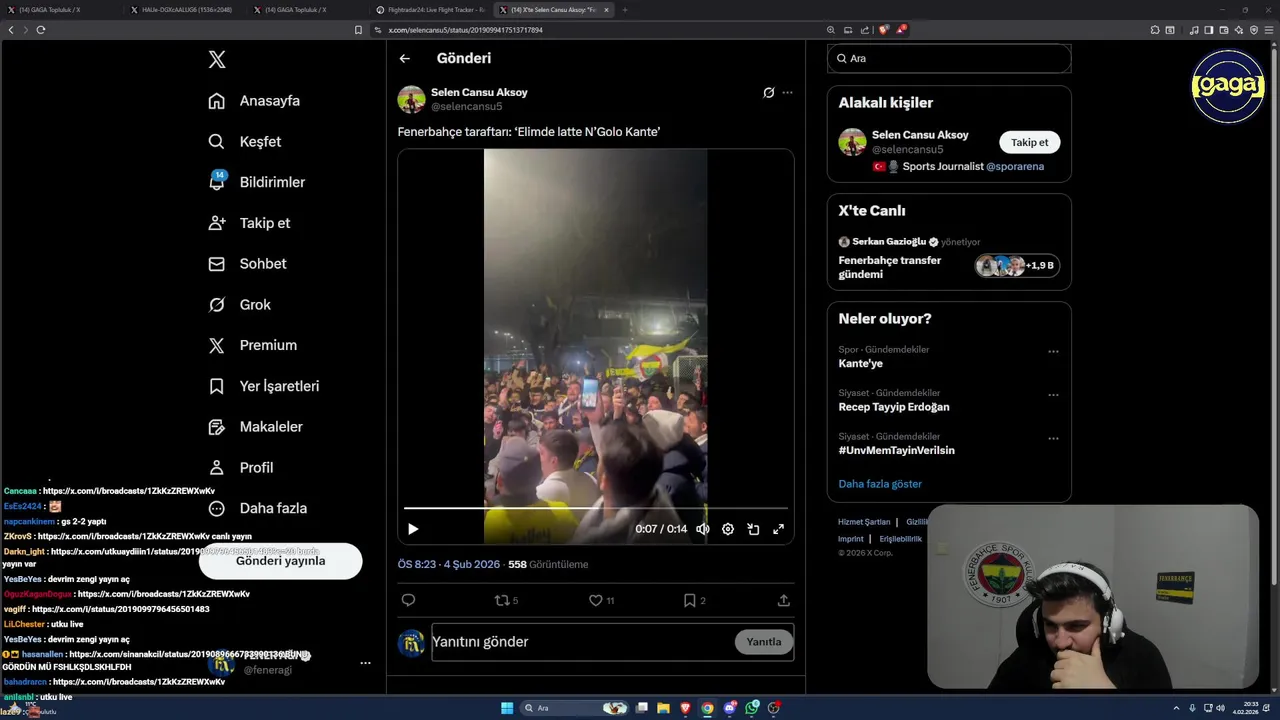Switch to the Flightradar24 browser tab
Viewport: 1280px width, 720px height.
(x=431, y=10)
